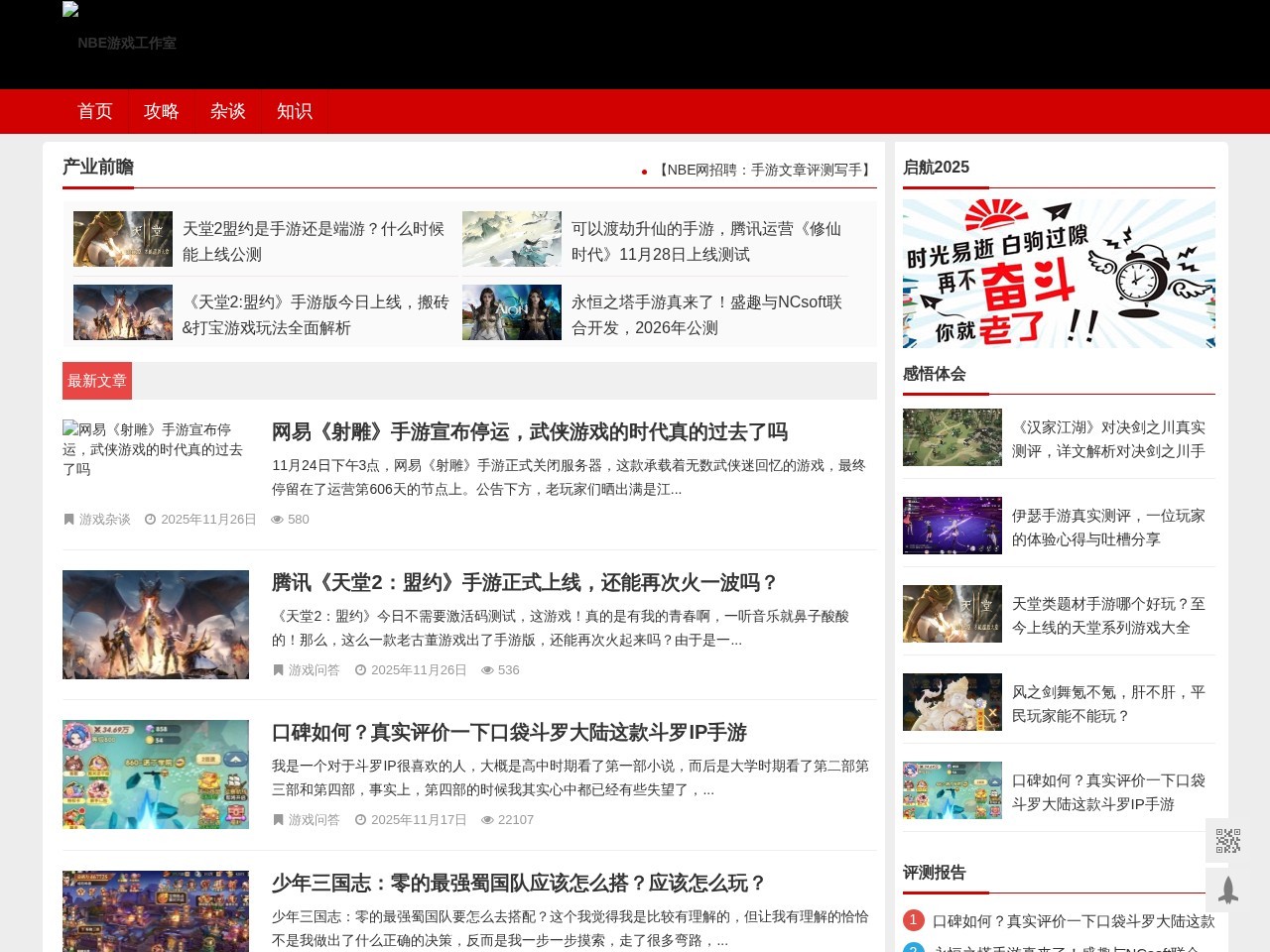The height and width of the screenshot is (952, 1270).
Task: Click the clock icon next to 2025年11月26日 on 射雕 article
Action: (x=150, y=519)
